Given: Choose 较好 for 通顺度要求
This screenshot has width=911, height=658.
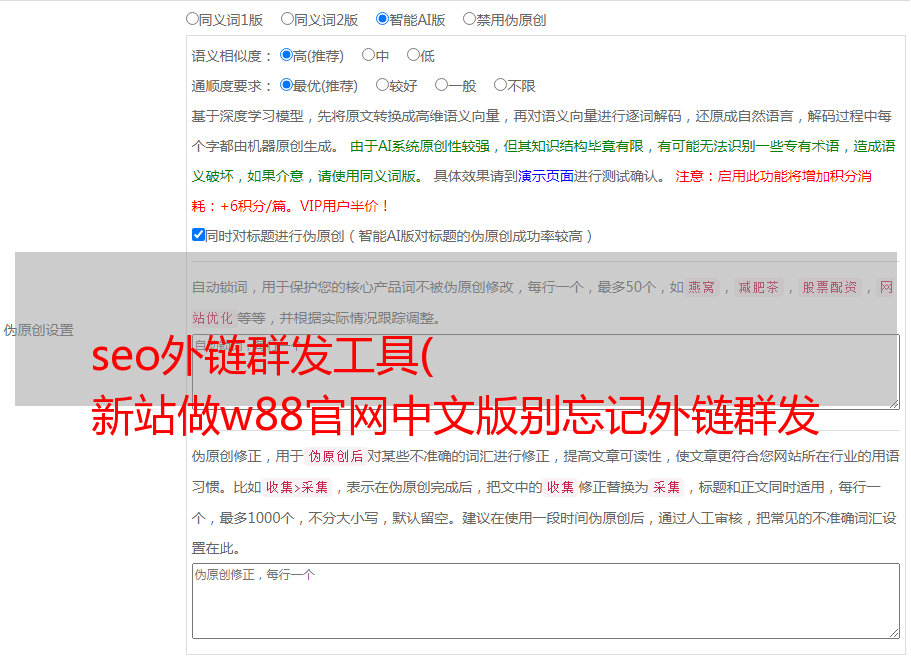Looking at the screenshot, I should point(382,85).
